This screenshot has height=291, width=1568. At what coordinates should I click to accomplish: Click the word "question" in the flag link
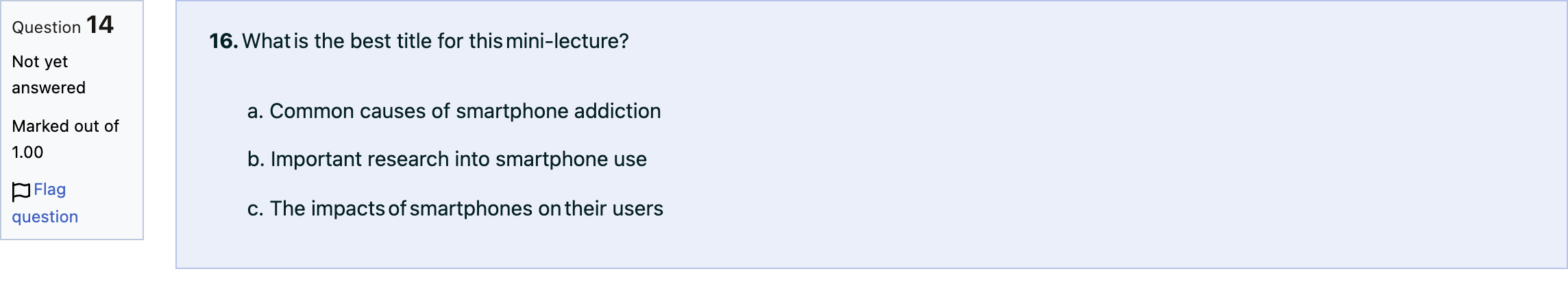(45, 217)
